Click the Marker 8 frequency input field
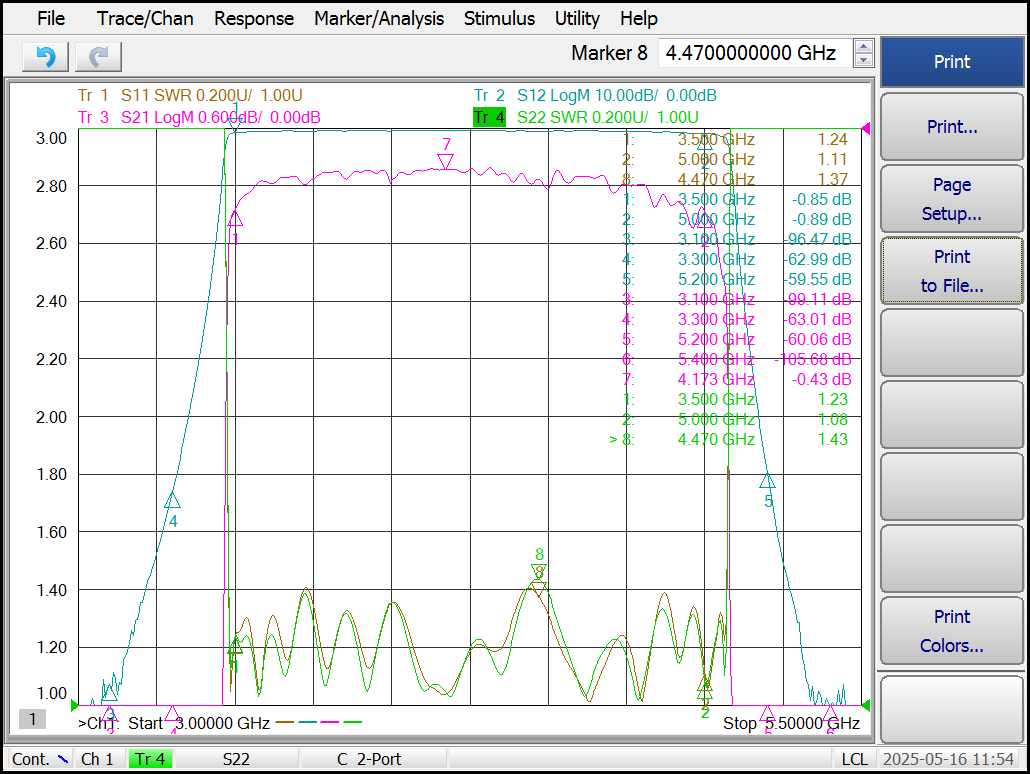 (755, 53)
